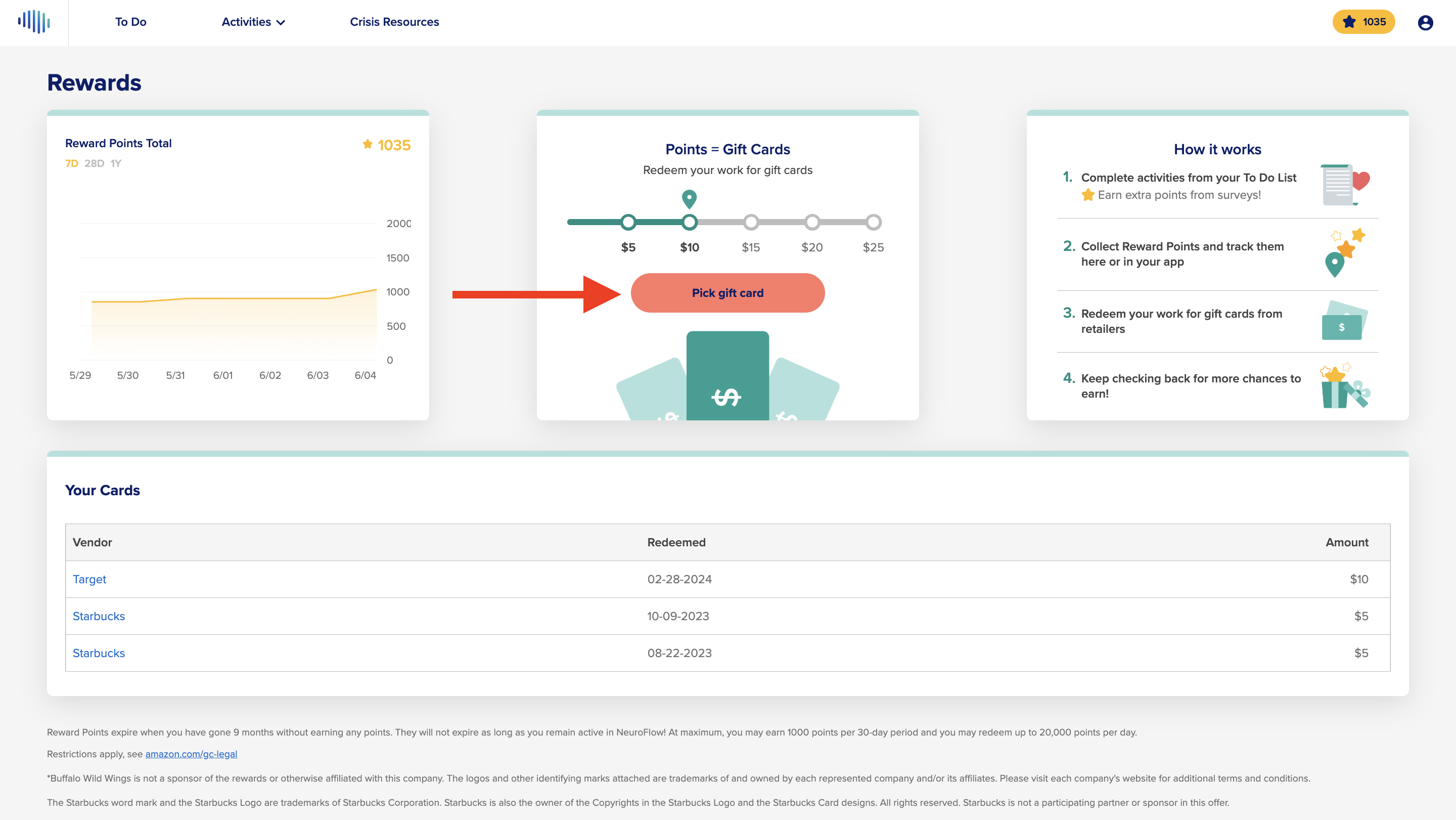The height and width of the screenshot is (820, 1456).
Task: Open the To Do page
Action: point(130,22)
